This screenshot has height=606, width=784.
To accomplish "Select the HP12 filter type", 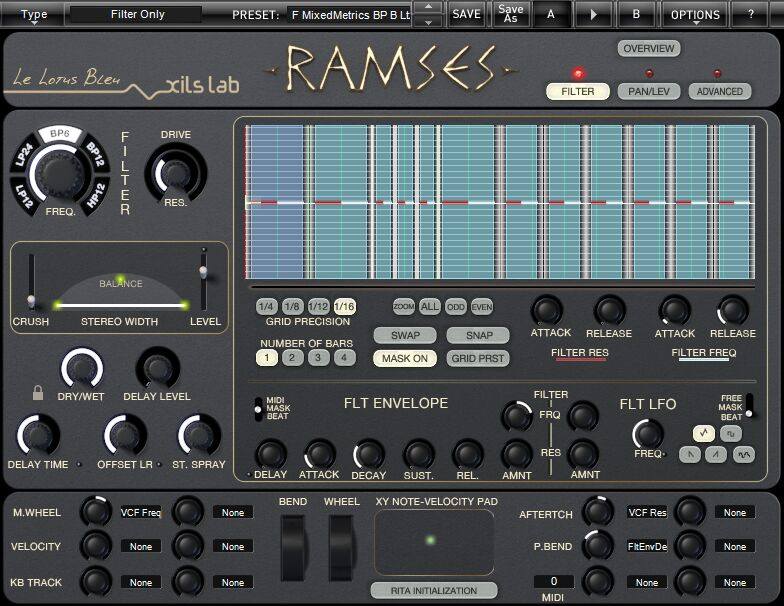I will (x=96, y=196).
